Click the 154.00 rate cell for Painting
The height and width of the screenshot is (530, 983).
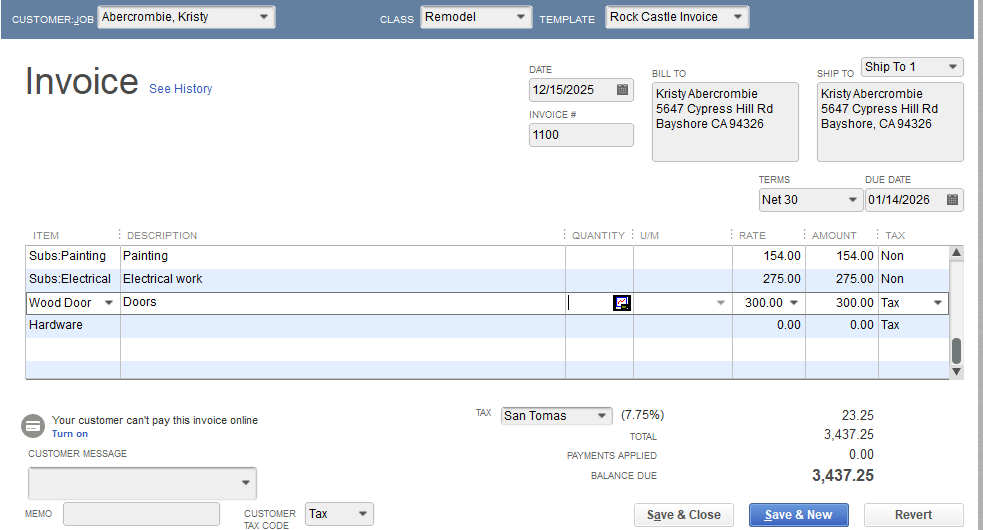pos(769,256)
